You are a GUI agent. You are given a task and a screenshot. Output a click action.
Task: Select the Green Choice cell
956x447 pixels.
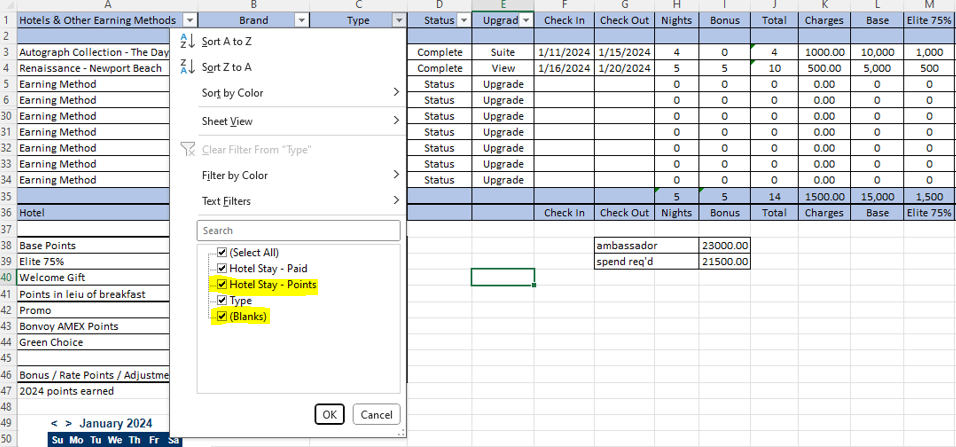94,342
